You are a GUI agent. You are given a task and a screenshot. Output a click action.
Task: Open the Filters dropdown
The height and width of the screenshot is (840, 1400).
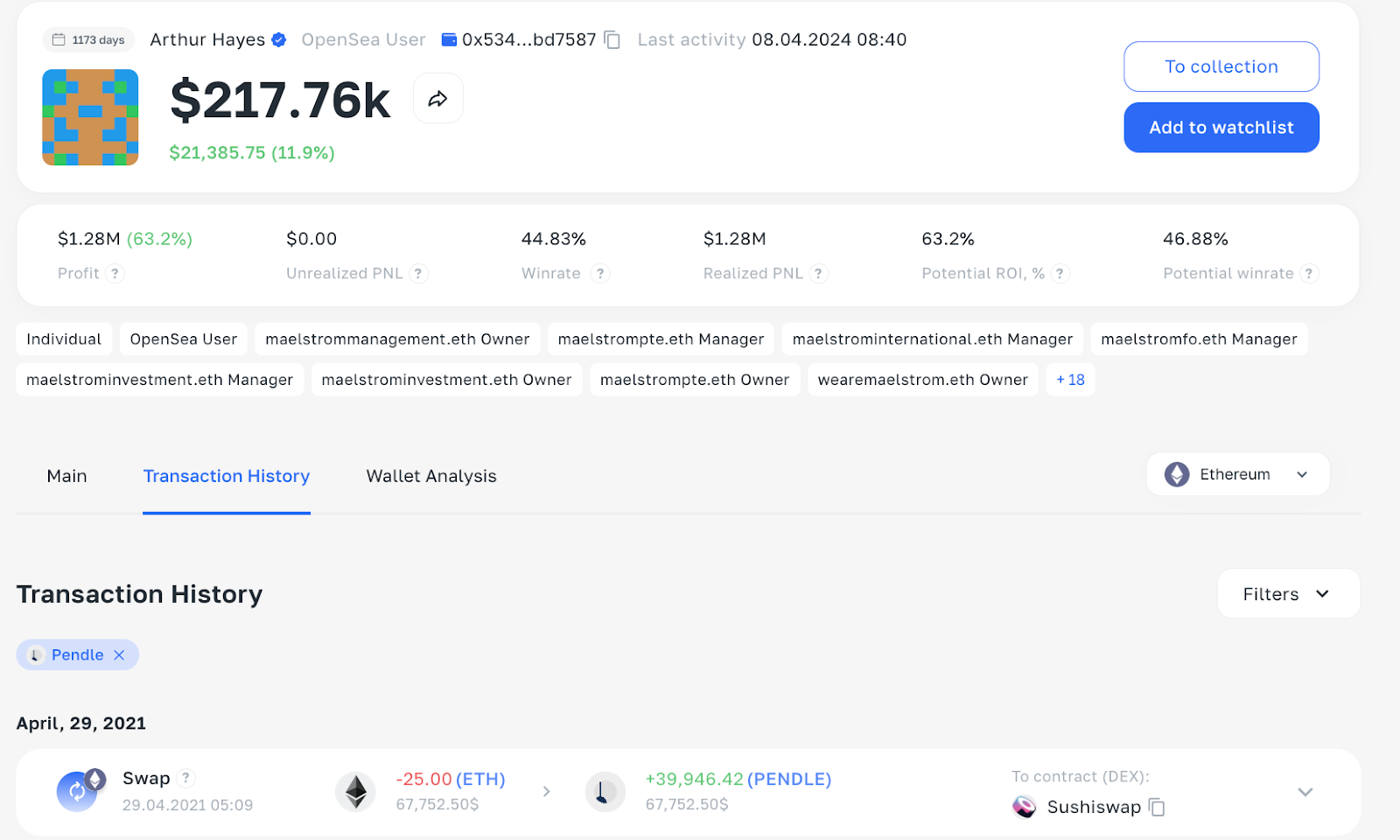(1288, 594)
